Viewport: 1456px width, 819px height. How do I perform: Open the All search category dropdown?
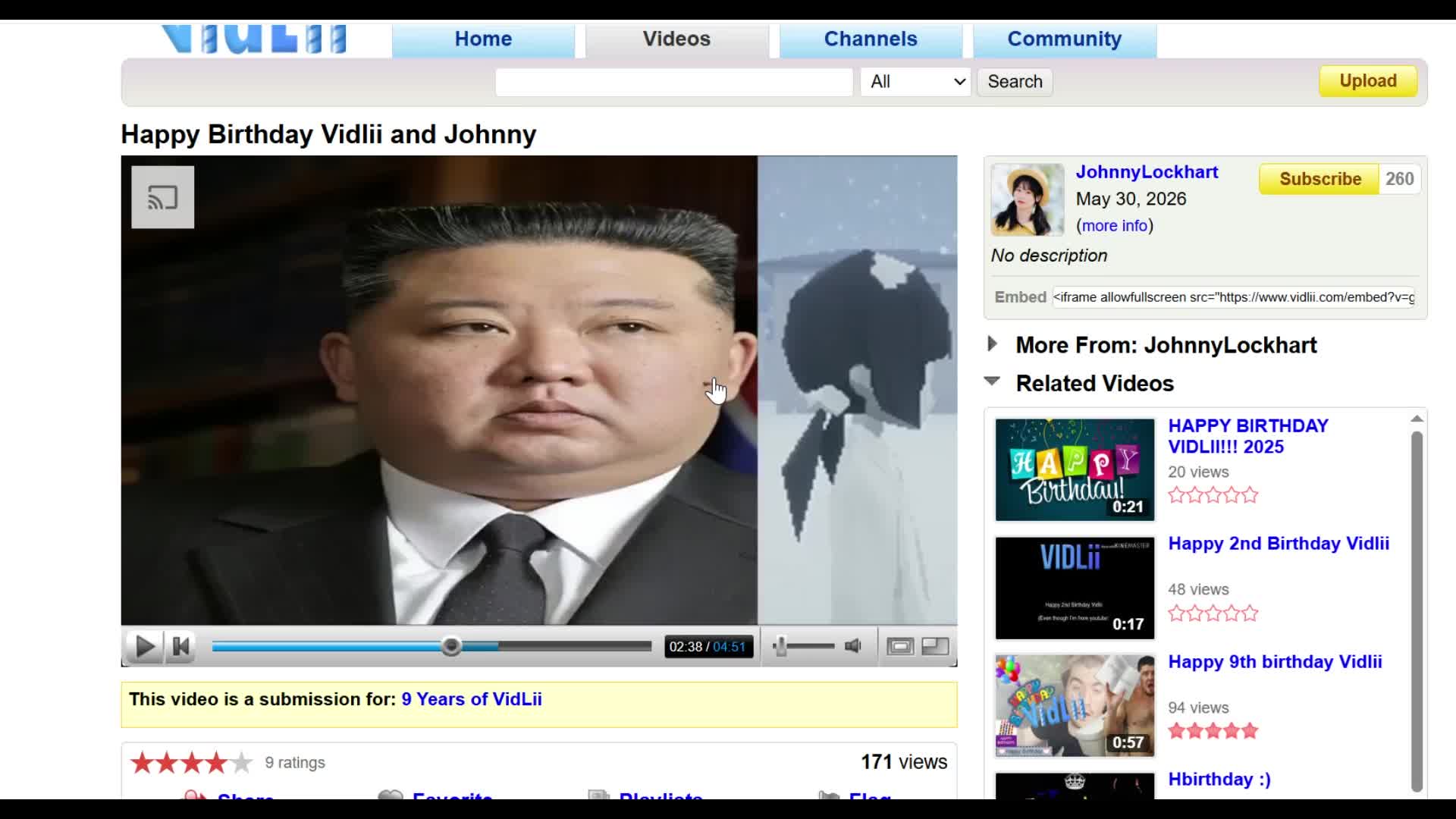tap(915, 82)
